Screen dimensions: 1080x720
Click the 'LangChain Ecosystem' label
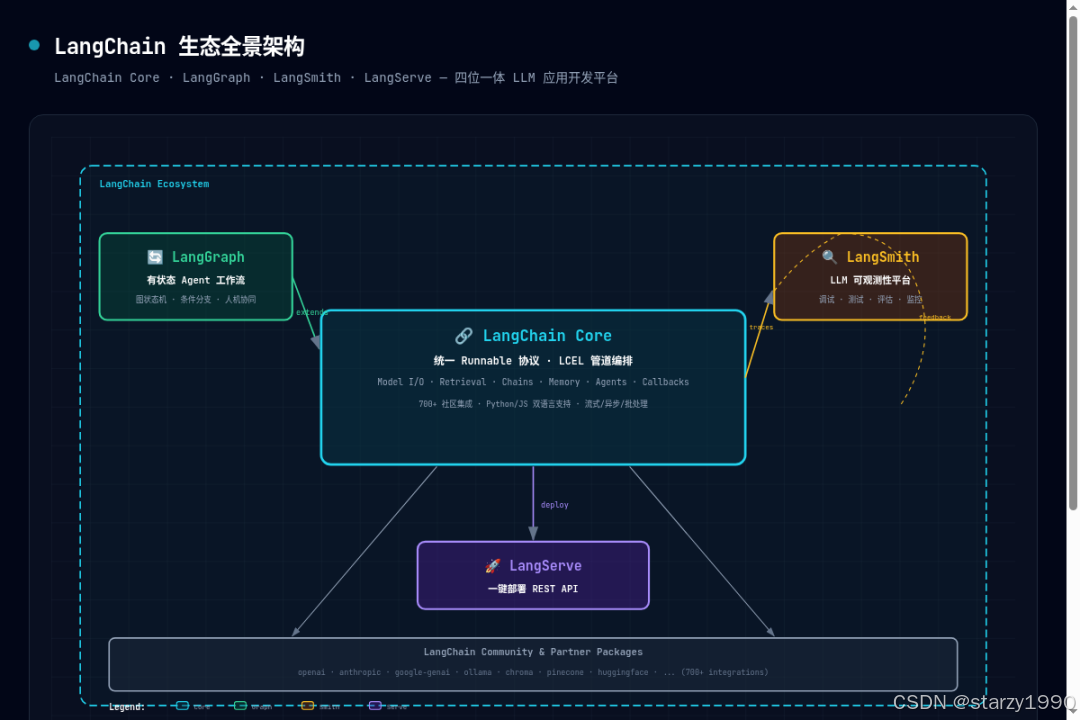(x=154, y=184)
